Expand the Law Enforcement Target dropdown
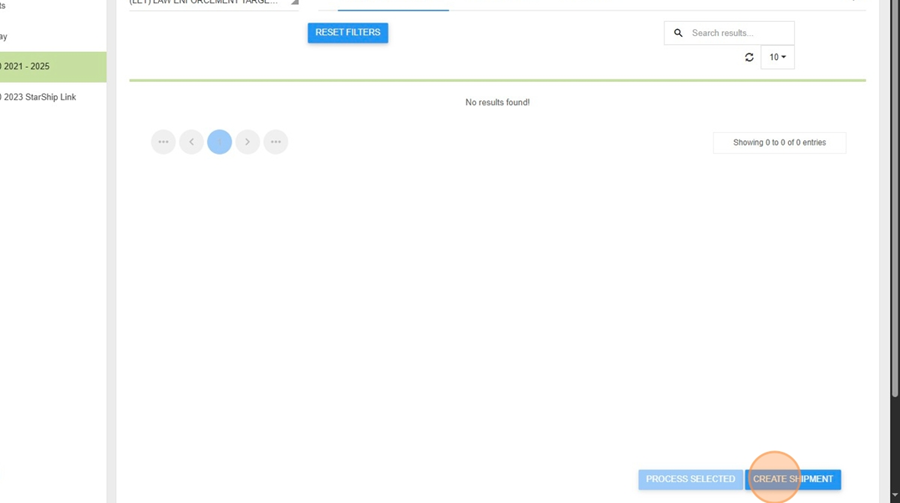Image resolution: width=900 pixels, height=503 pixels. pos(294,3)
